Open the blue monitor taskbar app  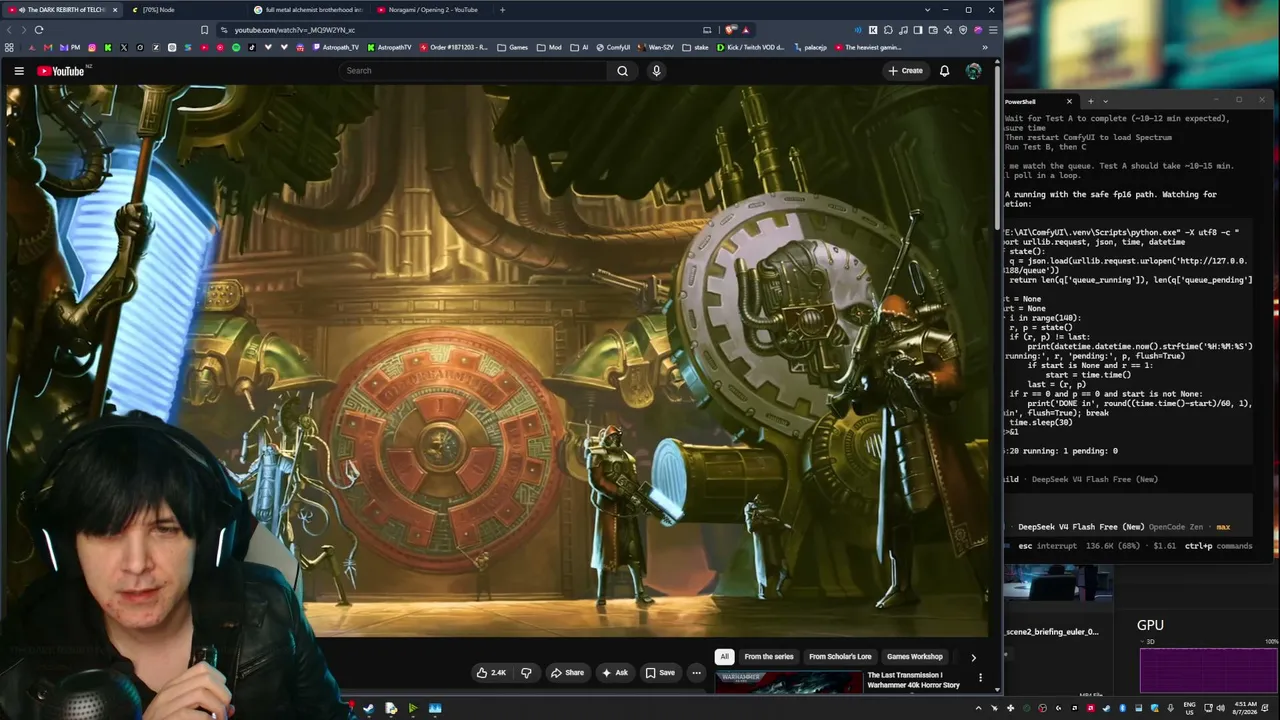[435, 709]
